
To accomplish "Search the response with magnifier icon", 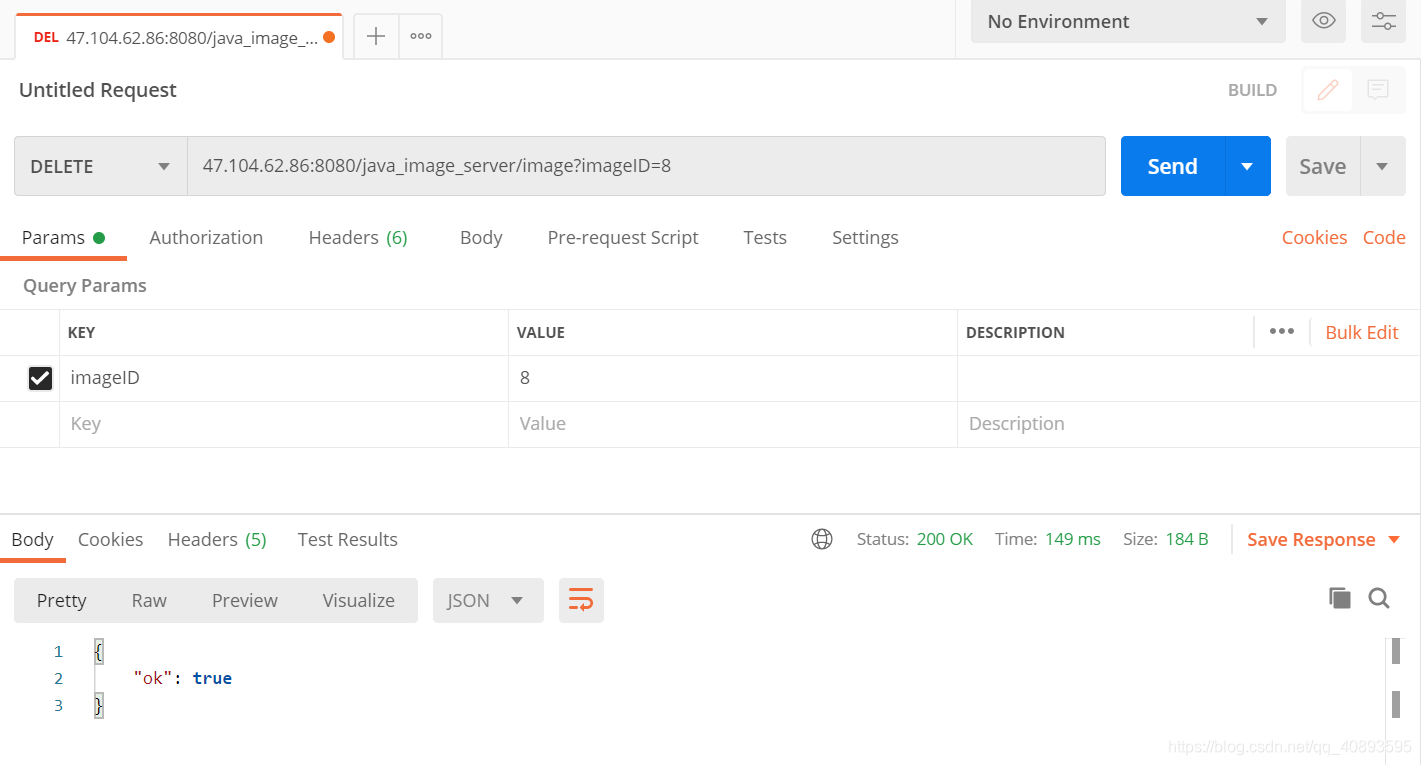I will (x=1379, y=598).
